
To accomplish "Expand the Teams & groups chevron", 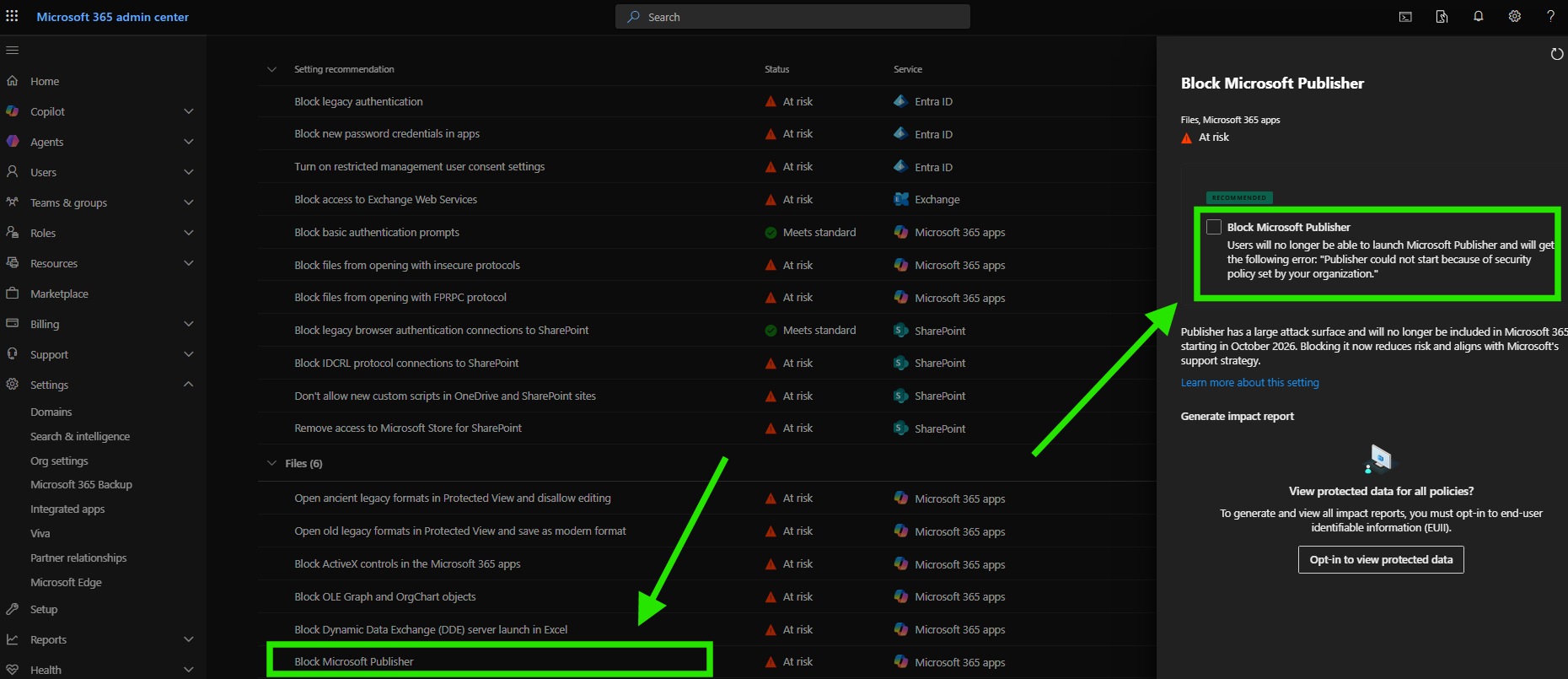I will tap(189, 202).
